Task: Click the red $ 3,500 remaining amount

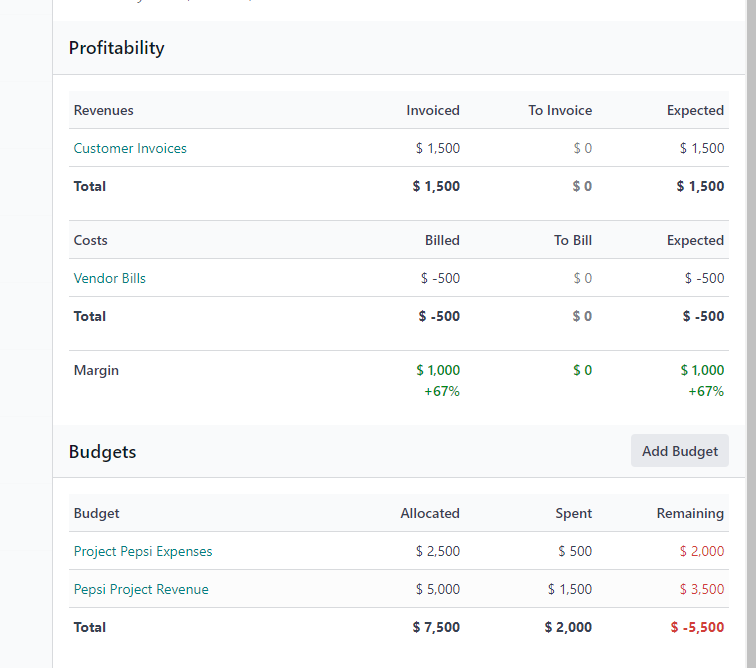Action: 702,589
